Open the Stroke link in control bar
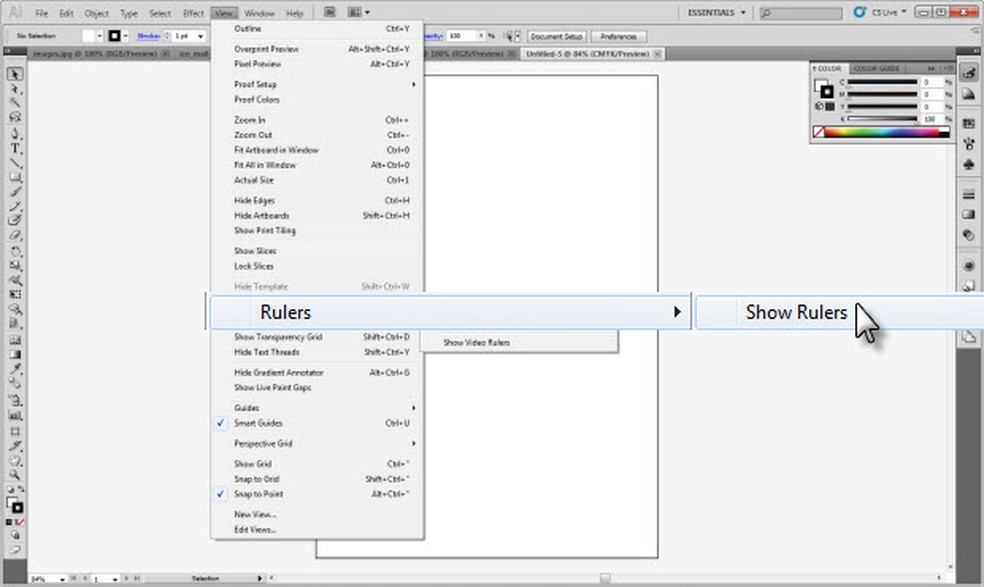 [149, 36]
